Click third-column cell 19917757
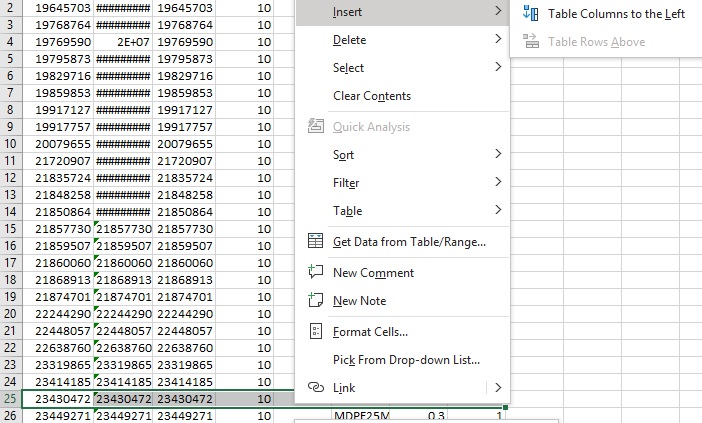 click(184, 127)
